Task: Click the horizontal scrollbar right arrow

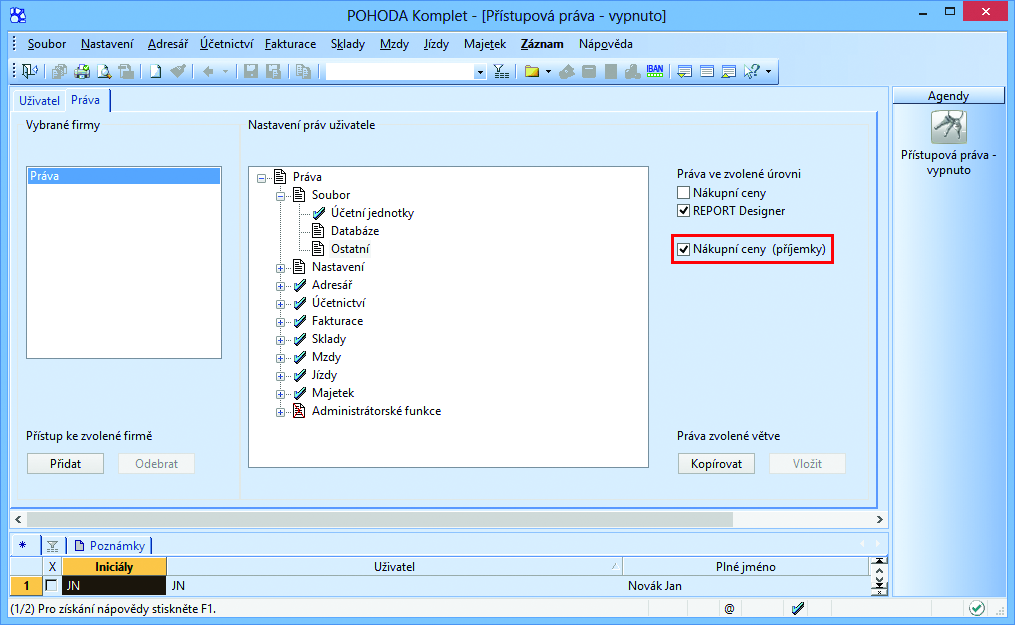Action: tap(879, 520)
